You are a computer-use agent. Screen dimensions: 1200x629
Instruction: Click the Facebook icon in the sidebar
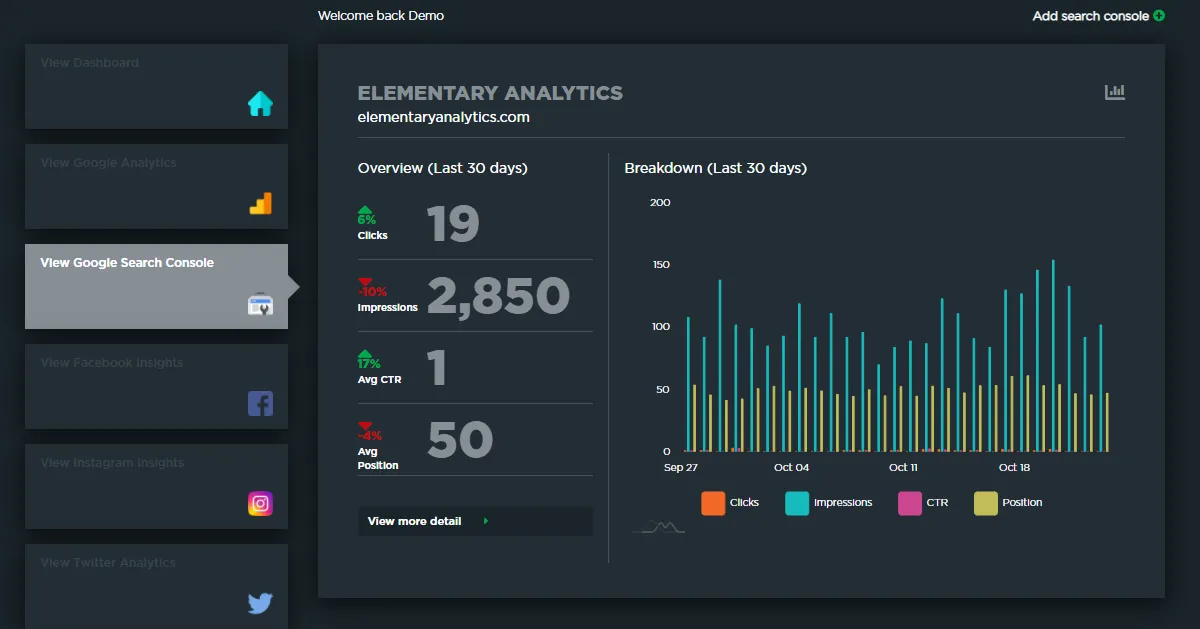point(260,403)
